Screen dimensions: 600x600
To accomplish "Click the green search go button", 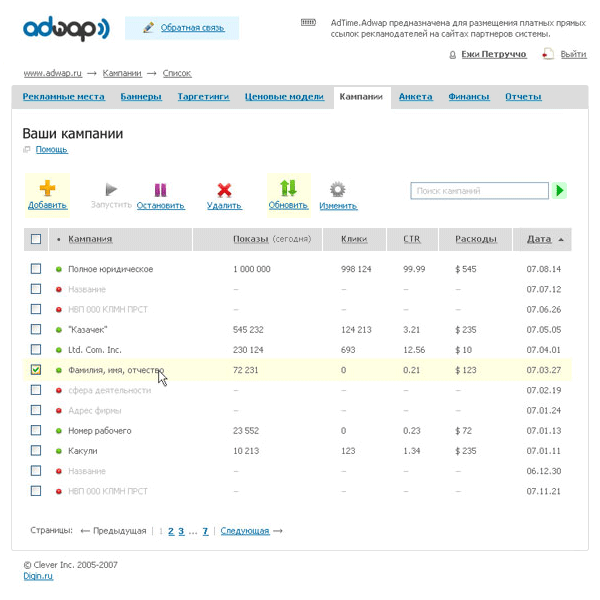I will pos(560,190).
